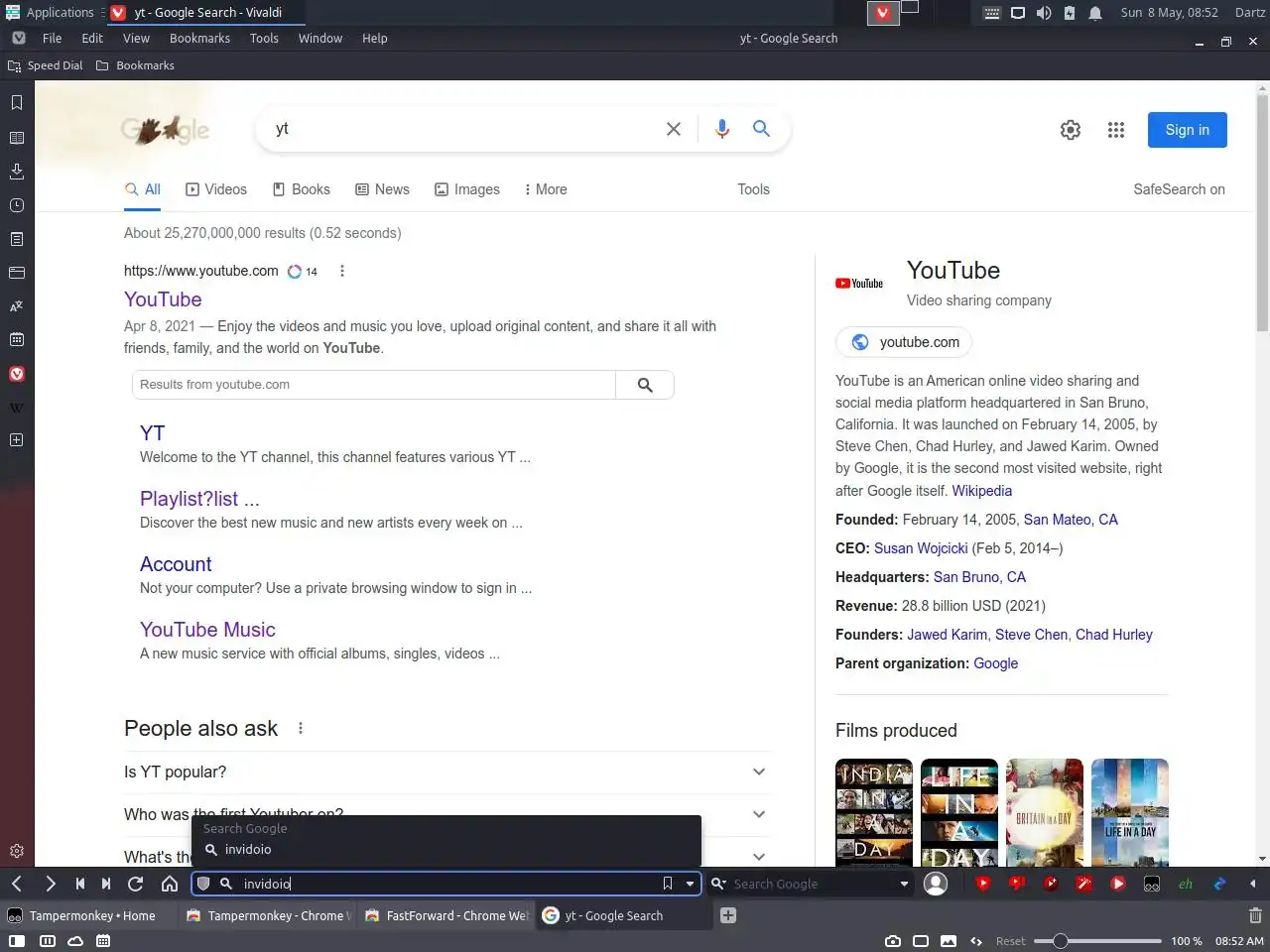Search by voice microphone icon
Viewport: 1270px width, 952px height.
coord(722,129)
